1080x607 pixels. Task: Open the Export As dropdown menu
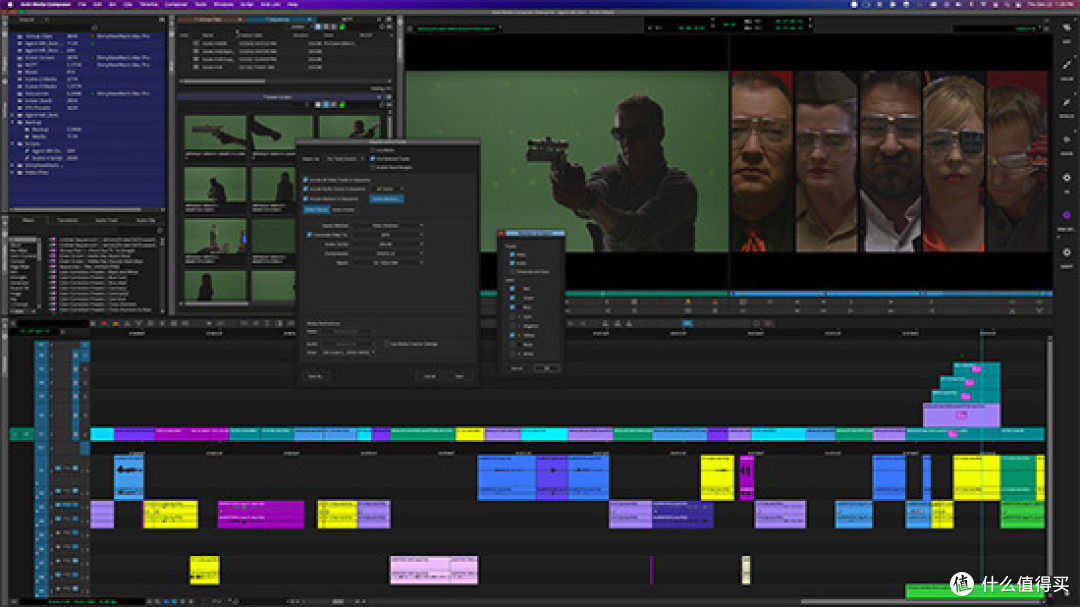click(x=345, y=158)
